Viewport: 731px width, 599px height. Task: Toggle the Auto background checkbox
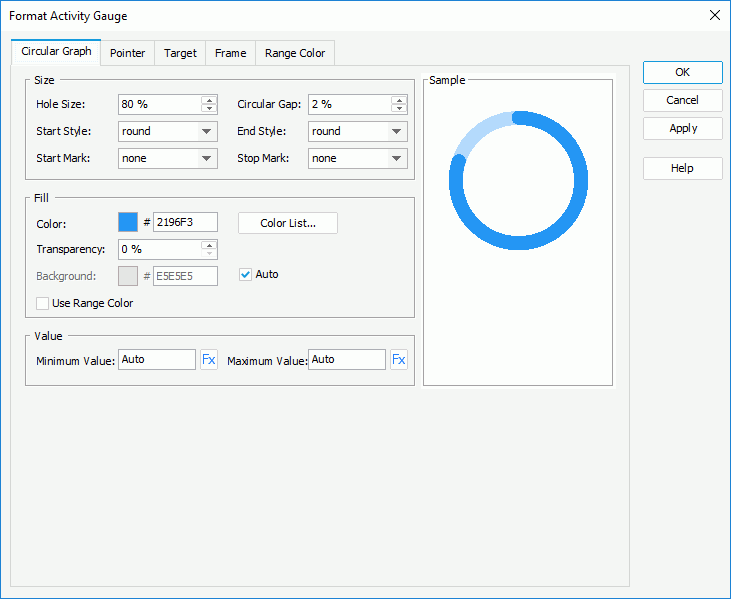(246, 275)
